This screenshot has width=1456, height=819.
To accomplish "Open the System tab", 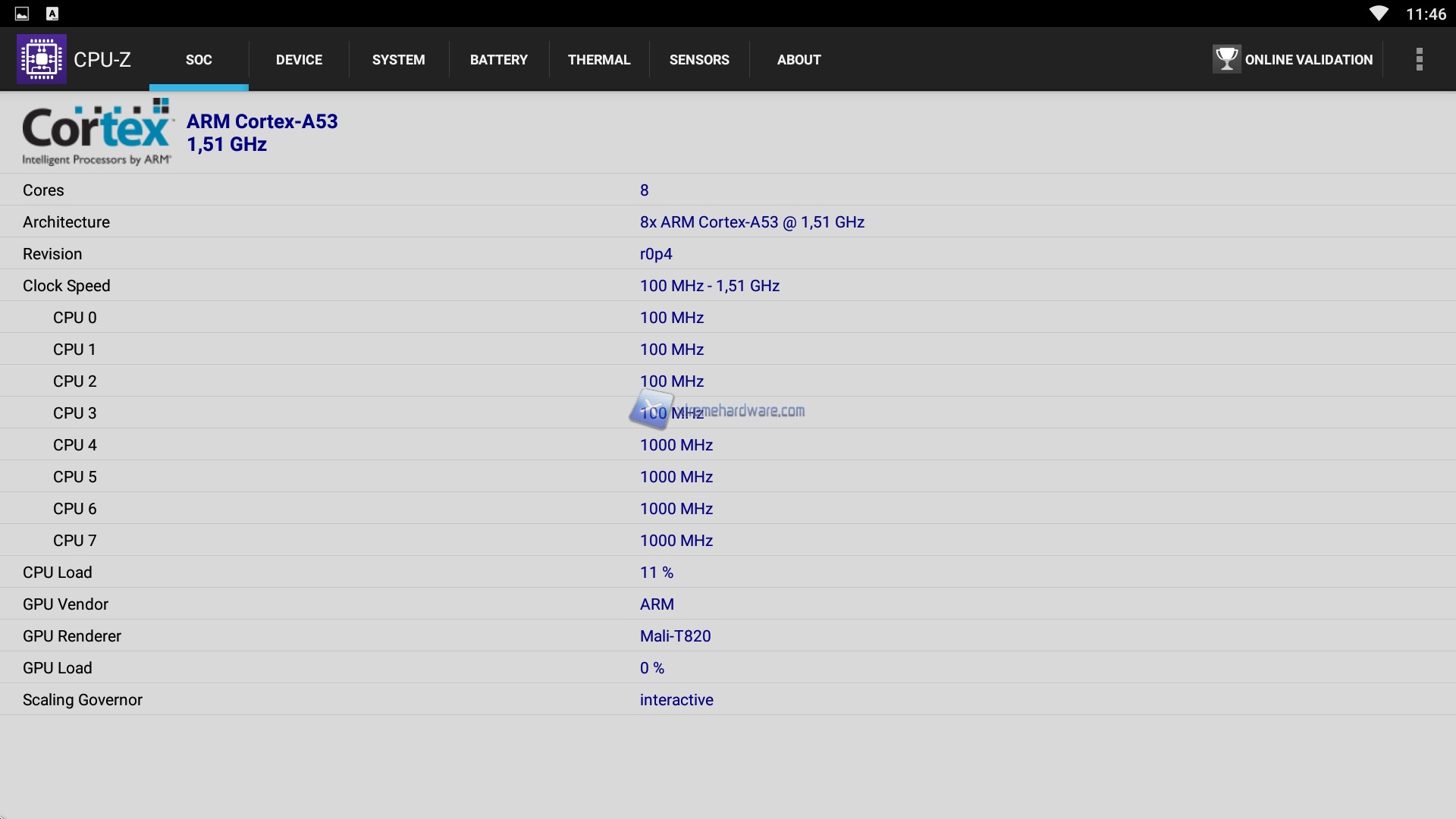I will (398, 60).
